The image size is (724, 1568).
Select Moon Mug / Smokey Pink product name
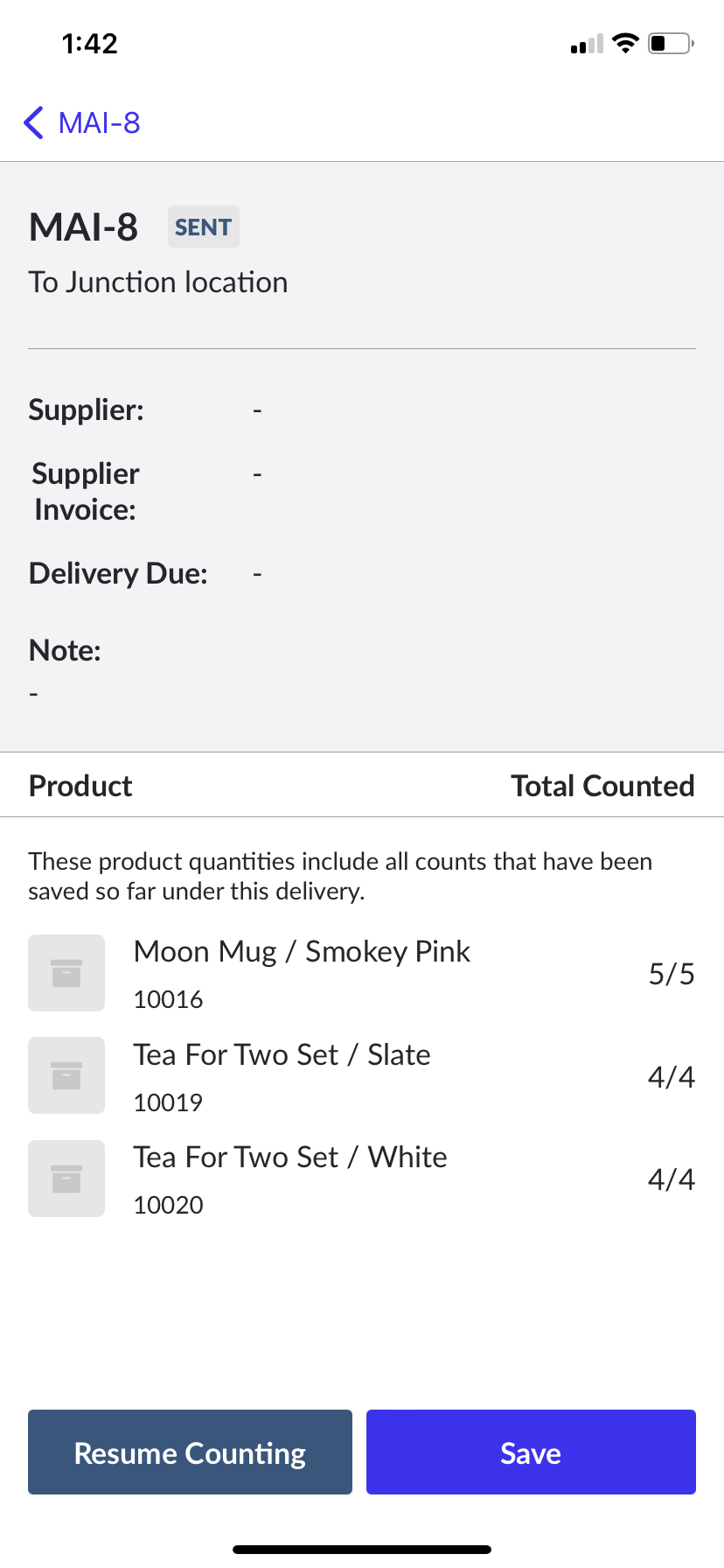(302, 952)
